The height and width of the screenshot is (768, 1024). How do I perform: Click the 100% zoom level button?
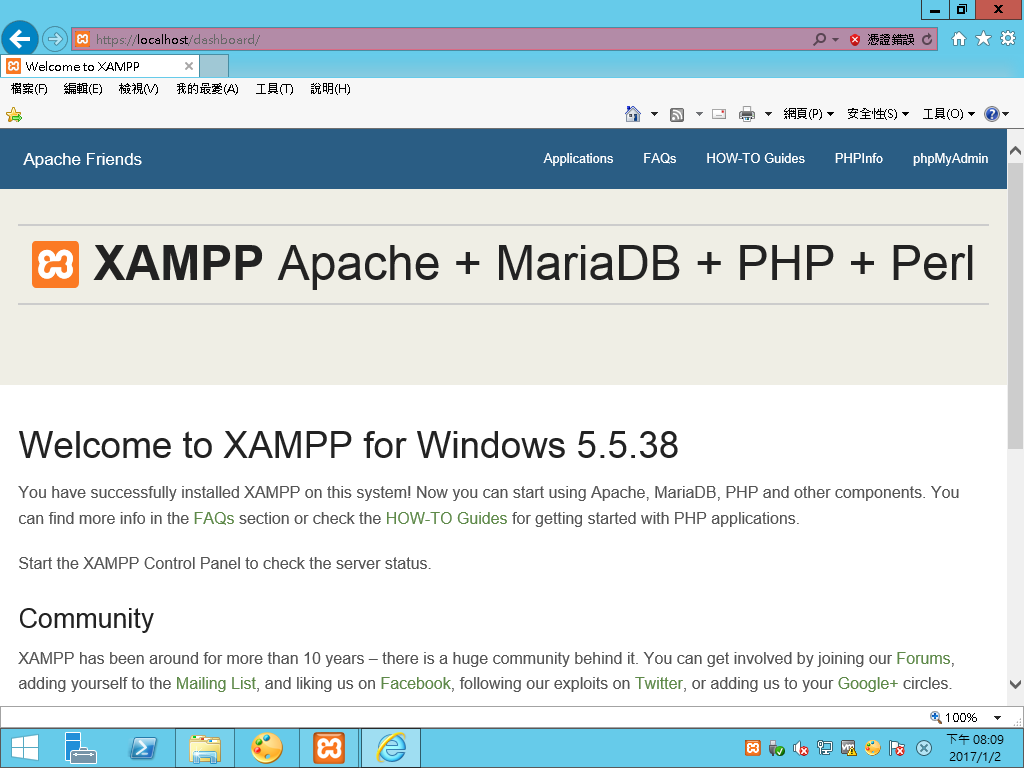pyautogui.click(x=954, y=717)
